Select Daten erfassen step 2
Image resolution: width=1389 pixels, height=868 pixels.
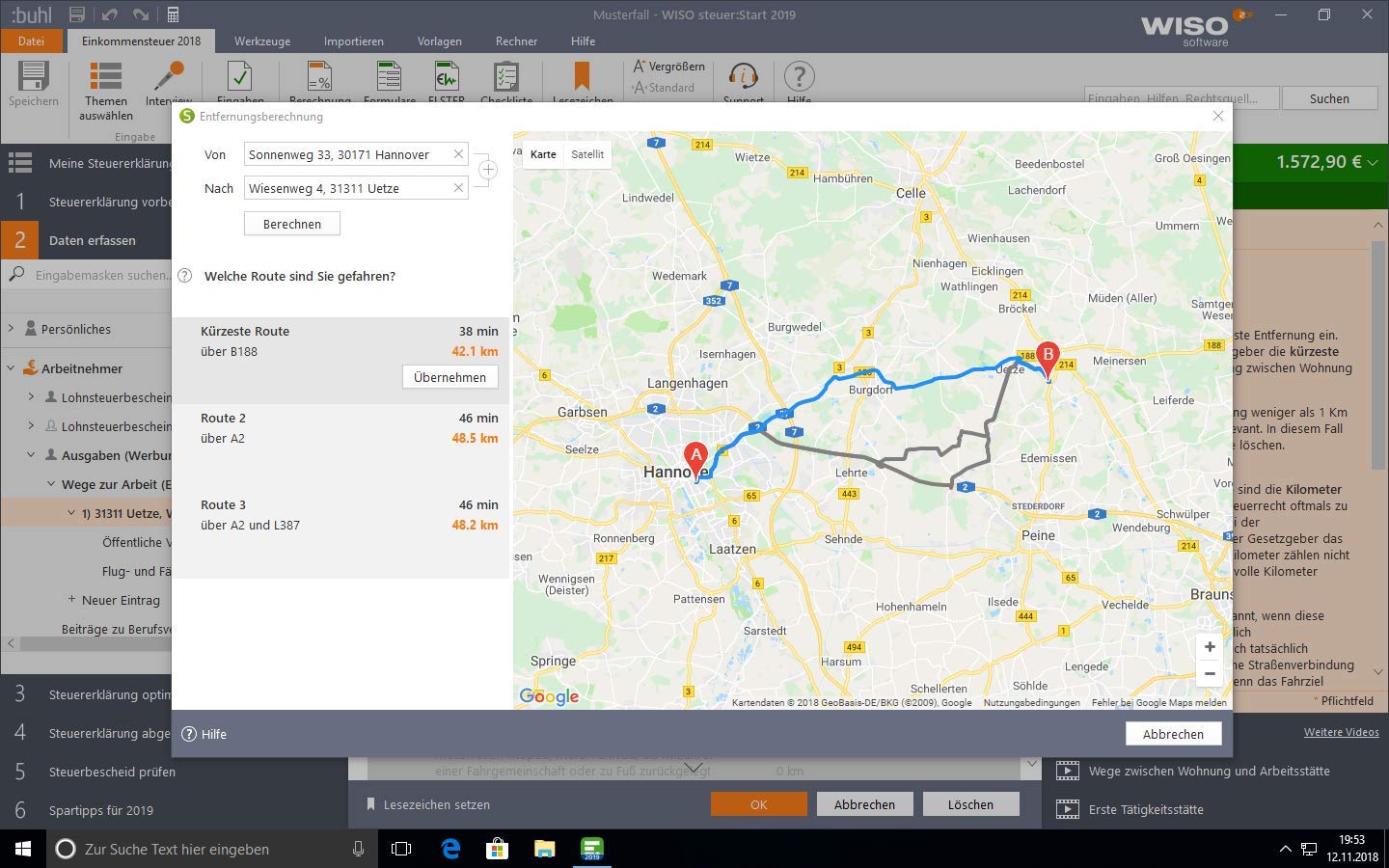87,240
